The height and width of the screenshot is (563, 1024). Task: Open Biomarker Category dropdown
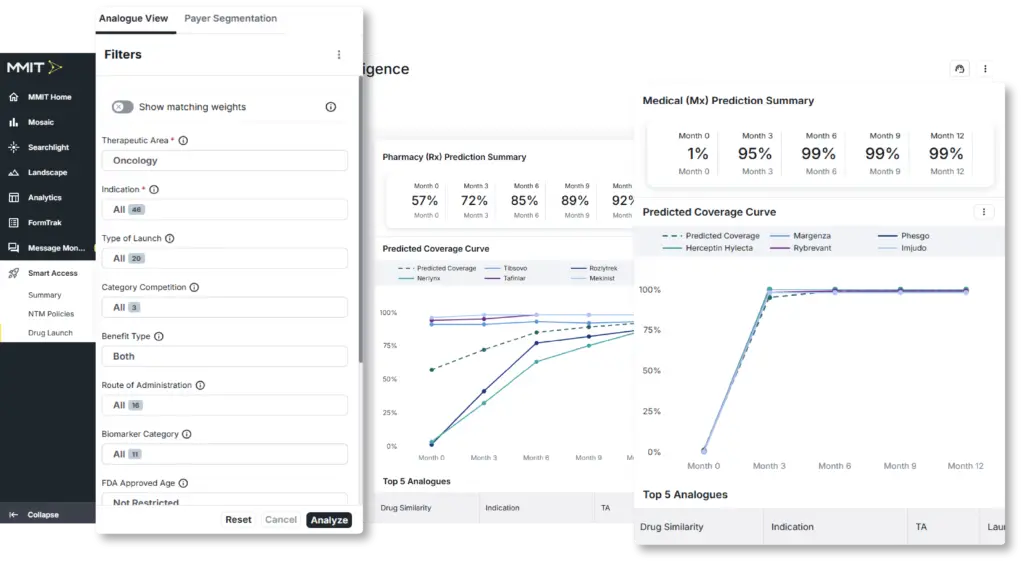pos(225,455)
